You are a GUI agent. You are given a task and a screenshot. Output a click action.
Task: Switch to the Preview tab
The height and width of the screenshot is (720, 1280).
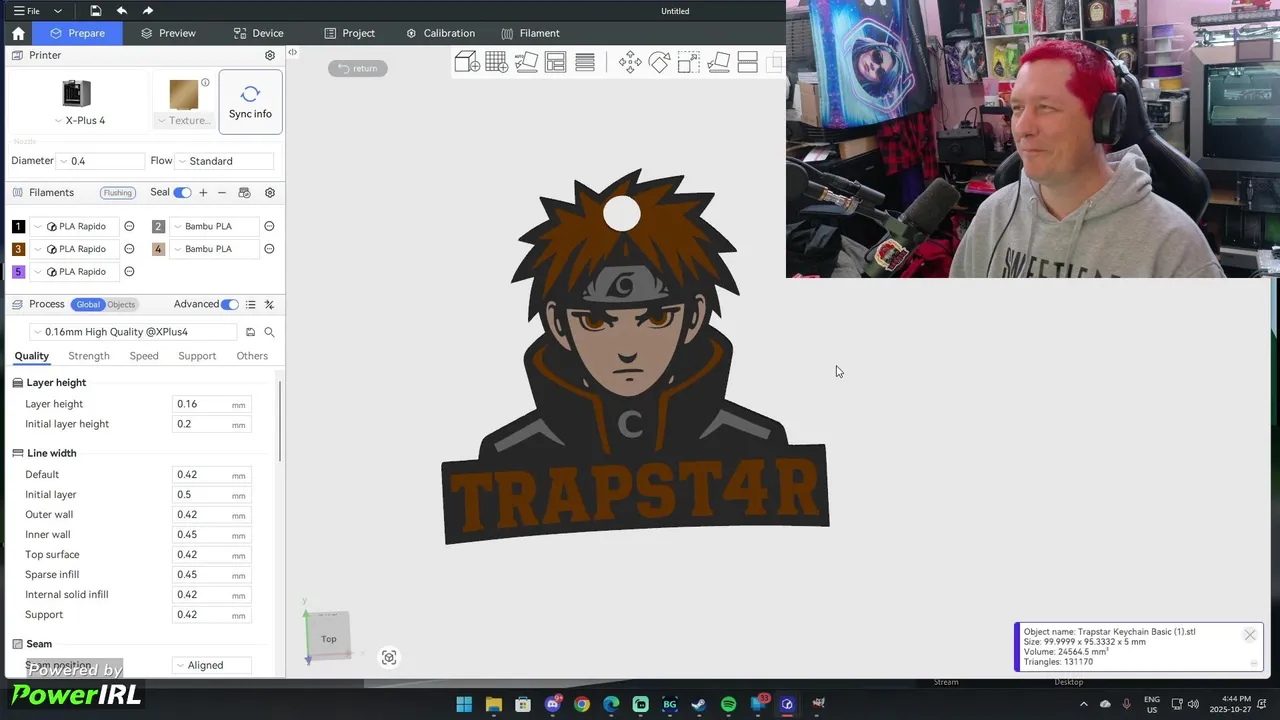click(x=168, y=33)
